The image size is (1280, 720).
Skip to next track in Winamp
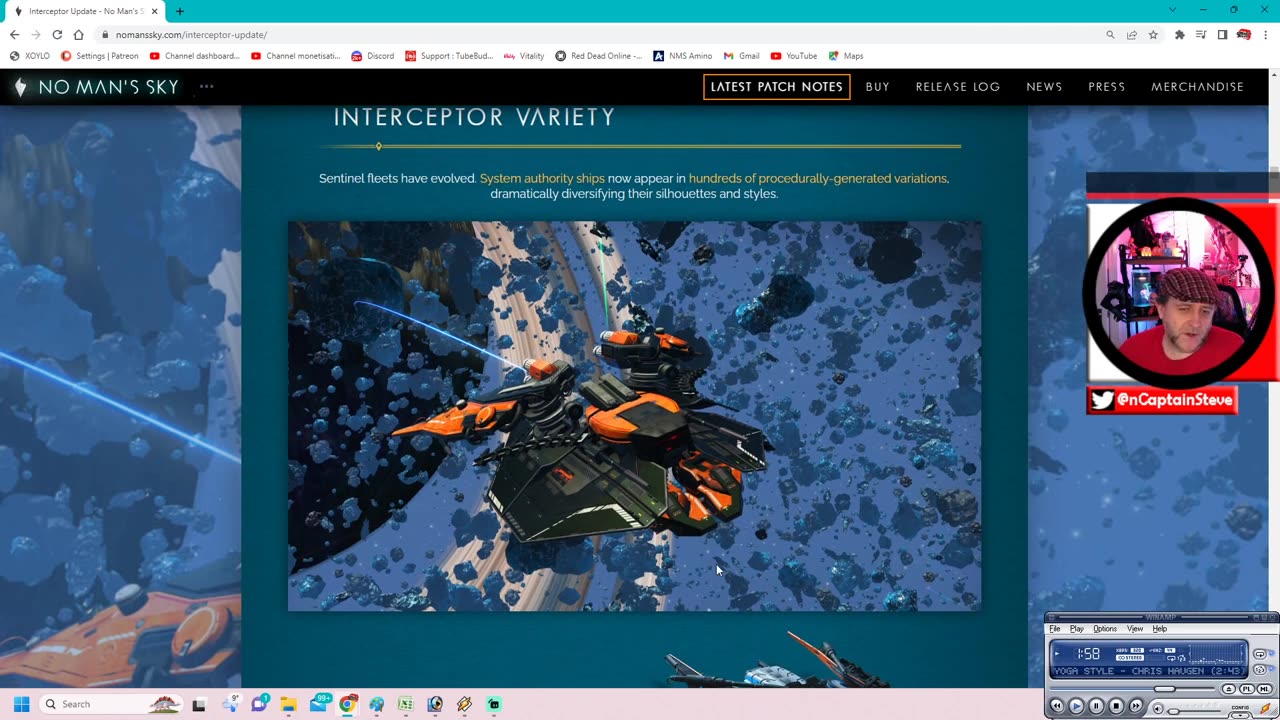click(x=1136, y=706)
